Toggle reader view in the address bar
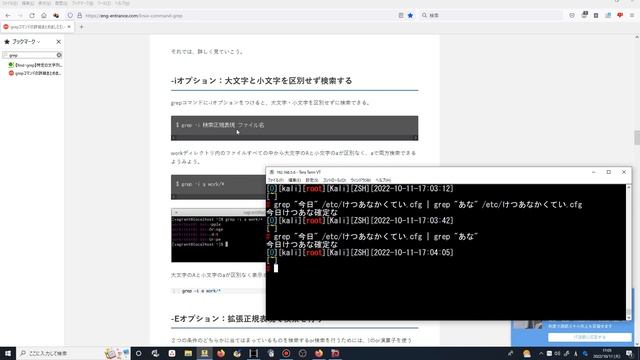This screenshot has height=360, width=640. pyautogui.click(x=401, y=16)
